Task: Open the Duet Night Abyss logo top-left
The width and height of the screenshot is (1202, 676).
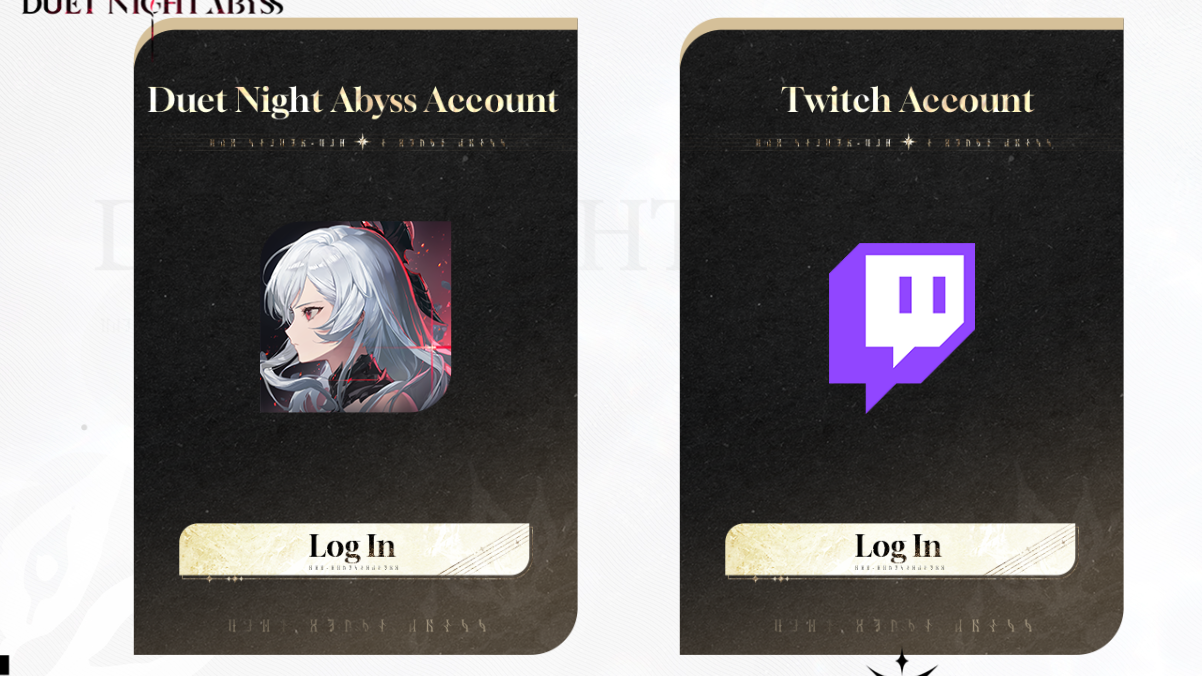Action: click(152, 8)
